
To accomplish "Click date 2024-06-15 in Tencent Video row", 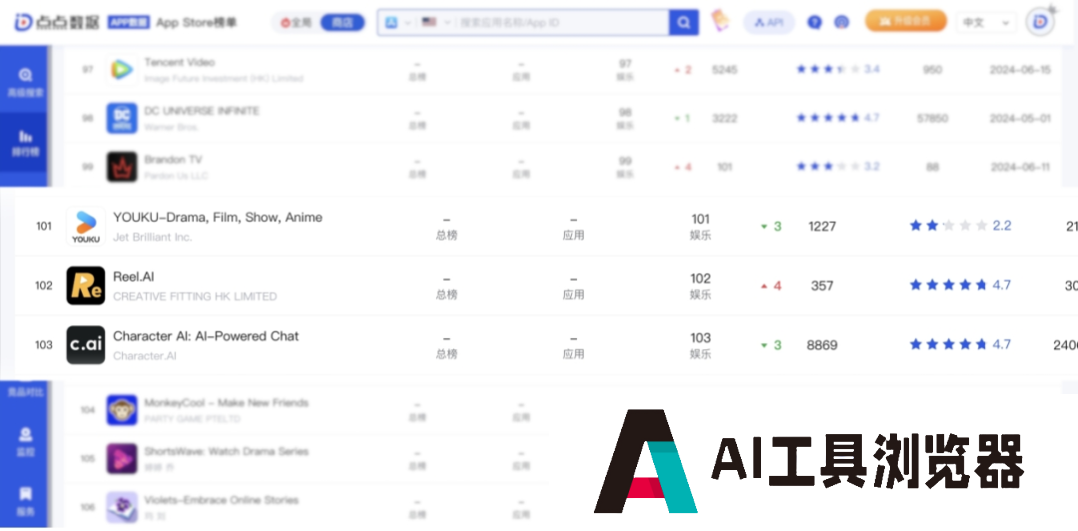I will click(x=1020, y=69).
